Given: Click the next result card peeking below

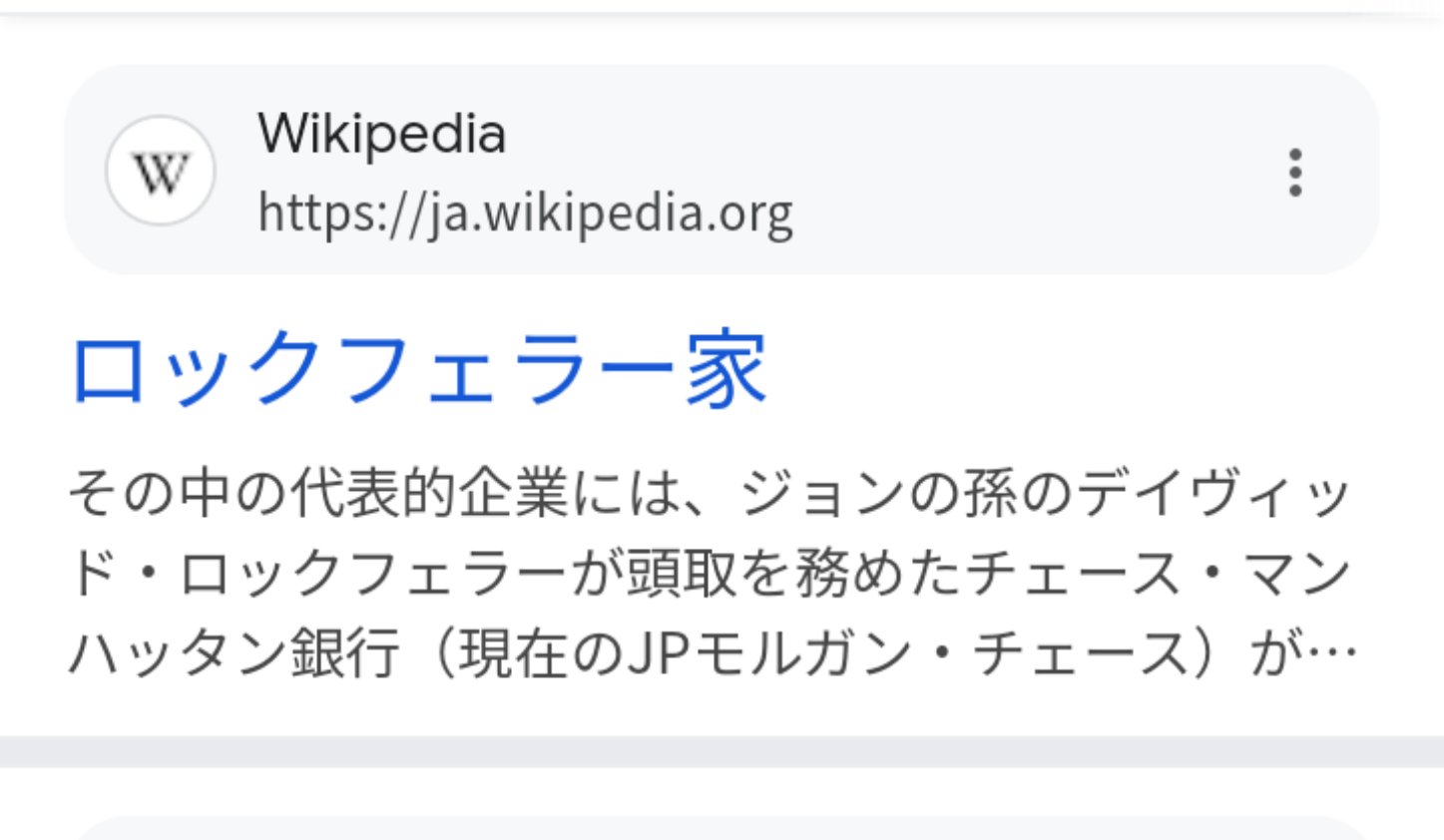Looking at the screenshot, I should (722, 829).
